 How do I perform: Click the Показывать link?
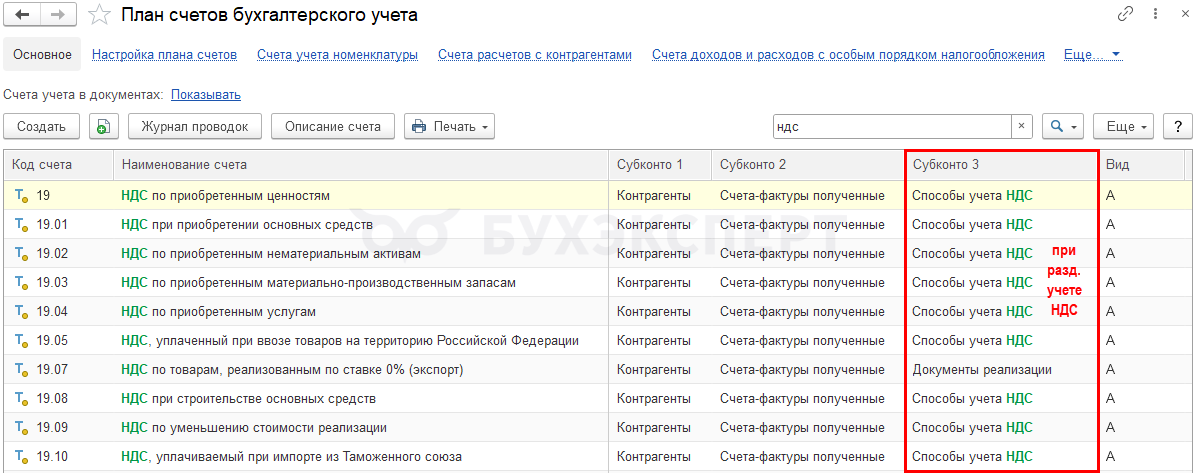point(205,94)
